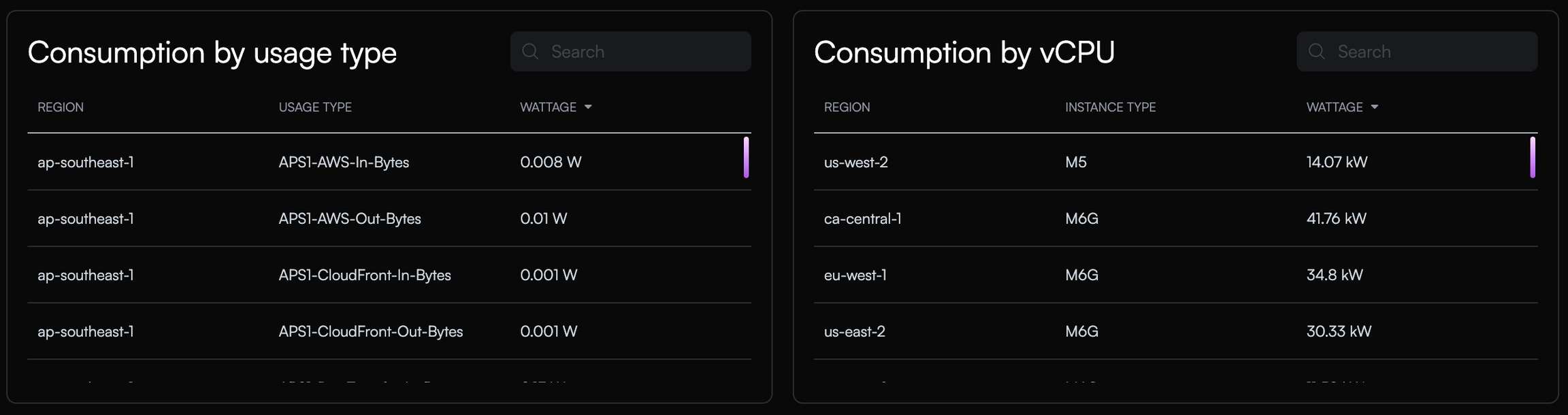
Task: Click the search magnifier in vCPU panel
Action: click(1316, 52)
